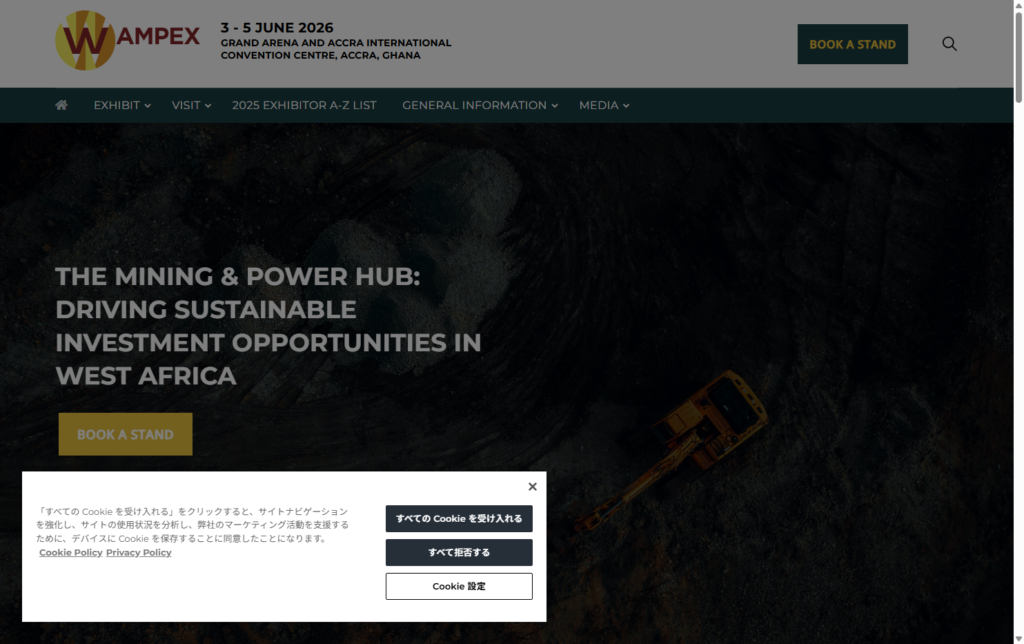
Task: Follow the Cookie Policy link
Action: 70,553
